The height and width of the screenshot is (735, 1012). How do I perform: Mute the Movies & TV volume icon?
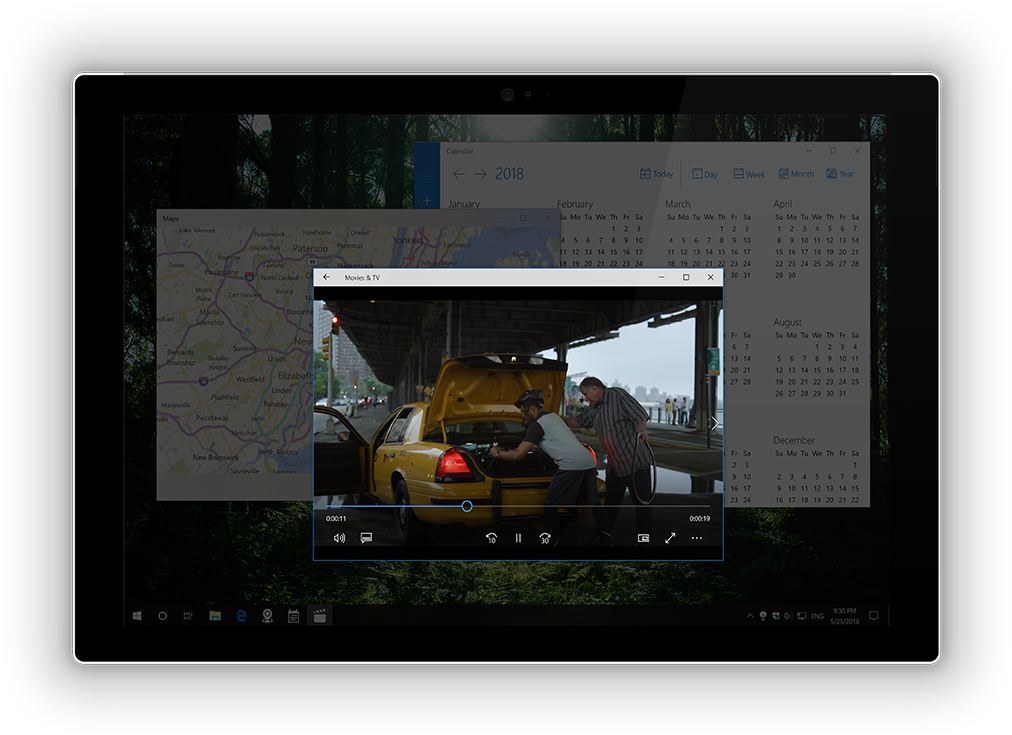(339, 538)
